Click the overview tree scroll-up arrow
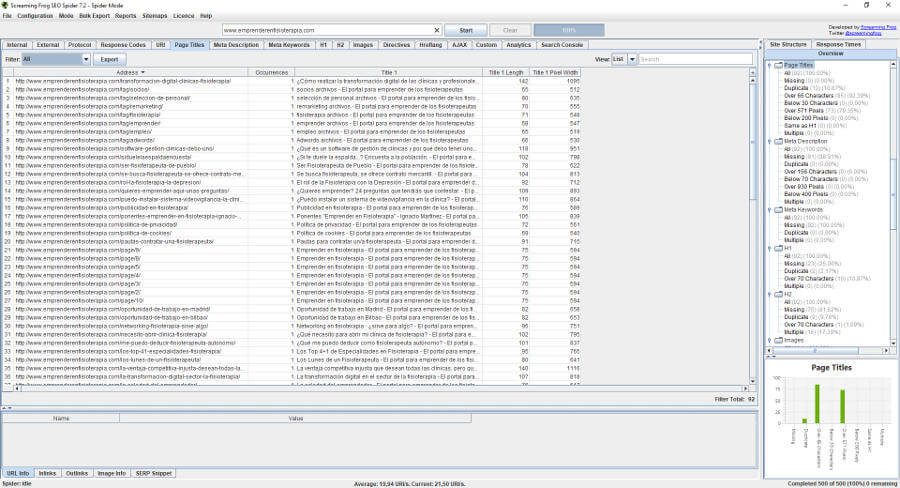This screenshot has height=488, width=900. 894,65
